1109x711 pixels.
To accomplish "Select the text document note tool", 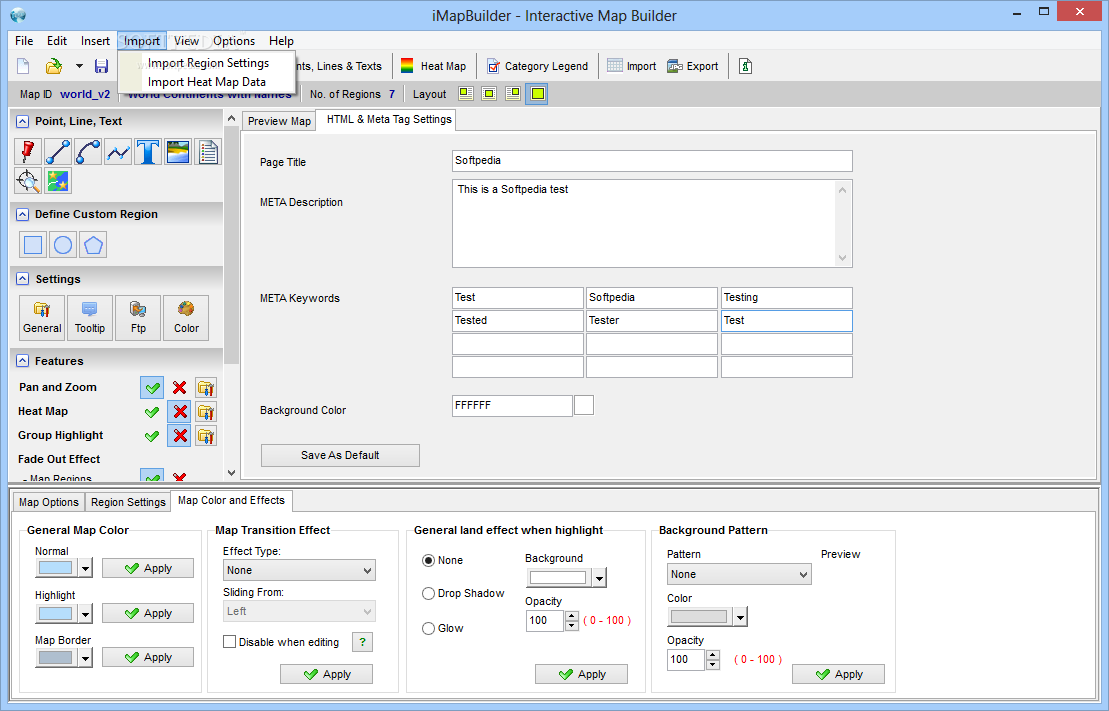I will click(x=208, y=151).
